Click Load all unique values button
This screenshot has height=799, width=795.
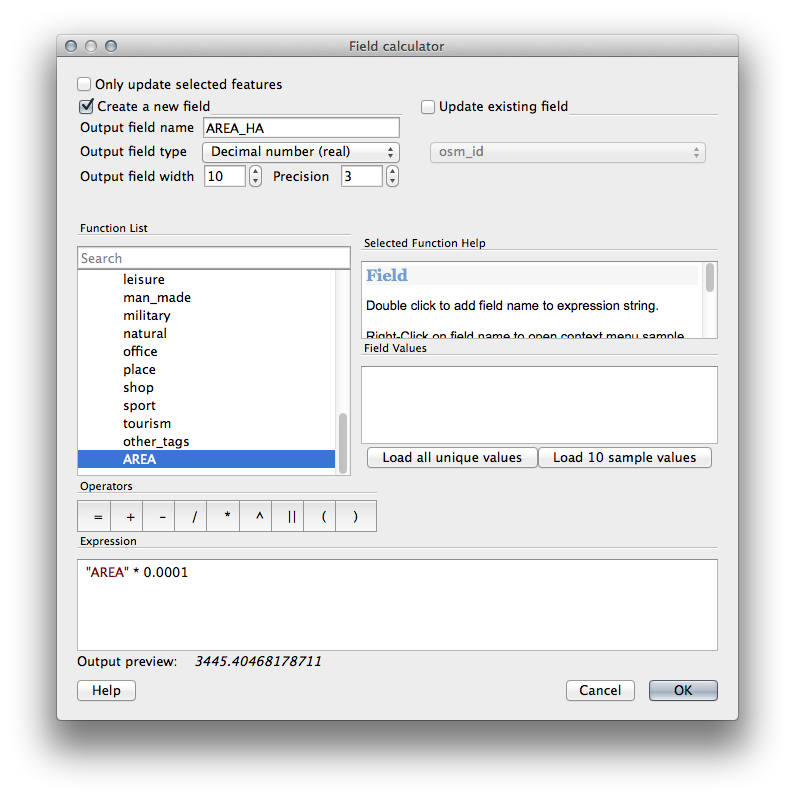(x=452, y=458)
